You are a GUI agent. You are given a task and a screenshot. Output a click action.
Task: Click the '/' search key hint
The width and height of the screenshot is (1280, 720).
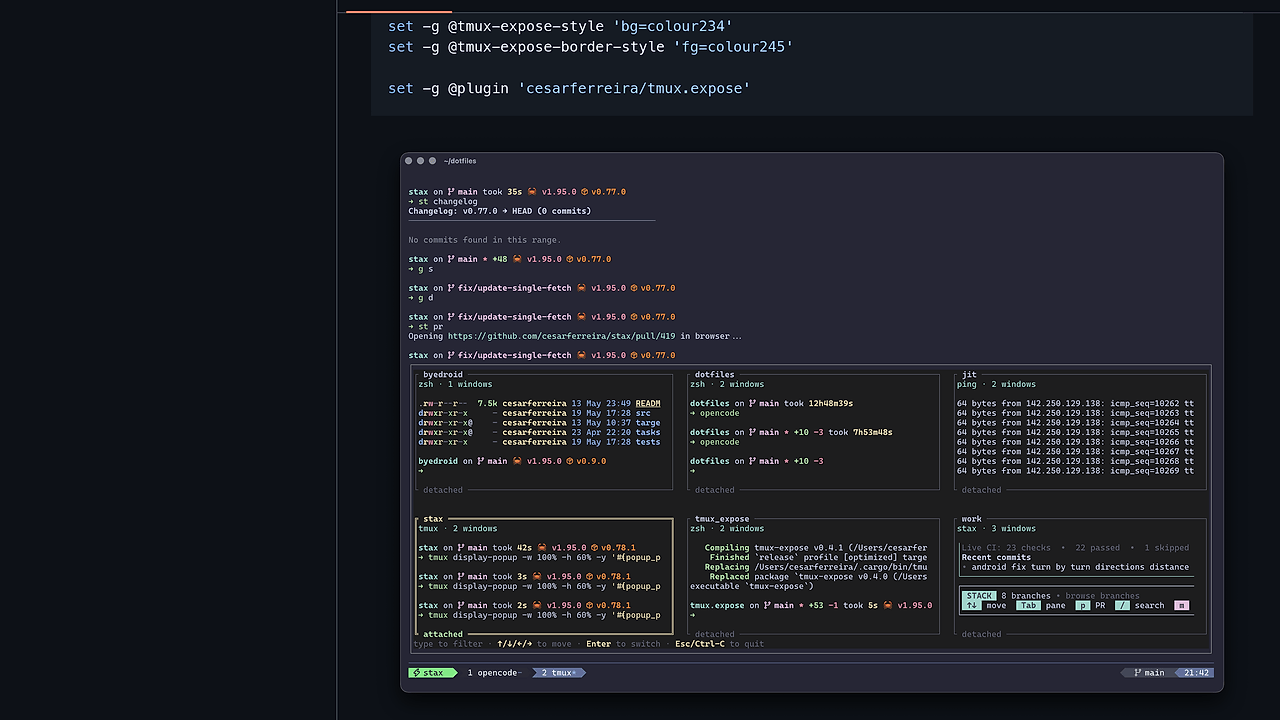(x=1122, y=605)
